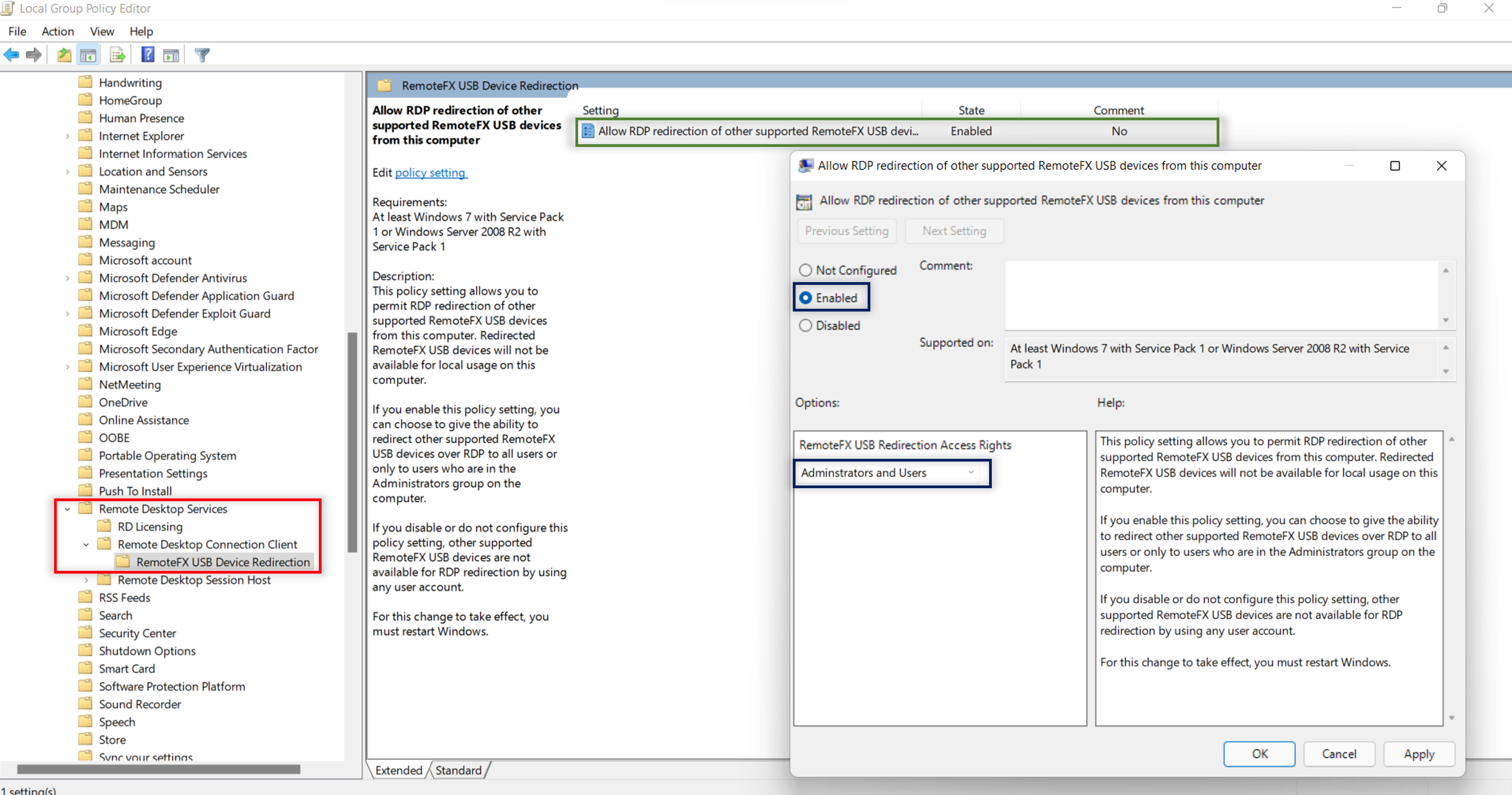This screenshot has height=795, width=1512.
Task: Click the Up One Level folder icon
Action: (x=64, y=55)
